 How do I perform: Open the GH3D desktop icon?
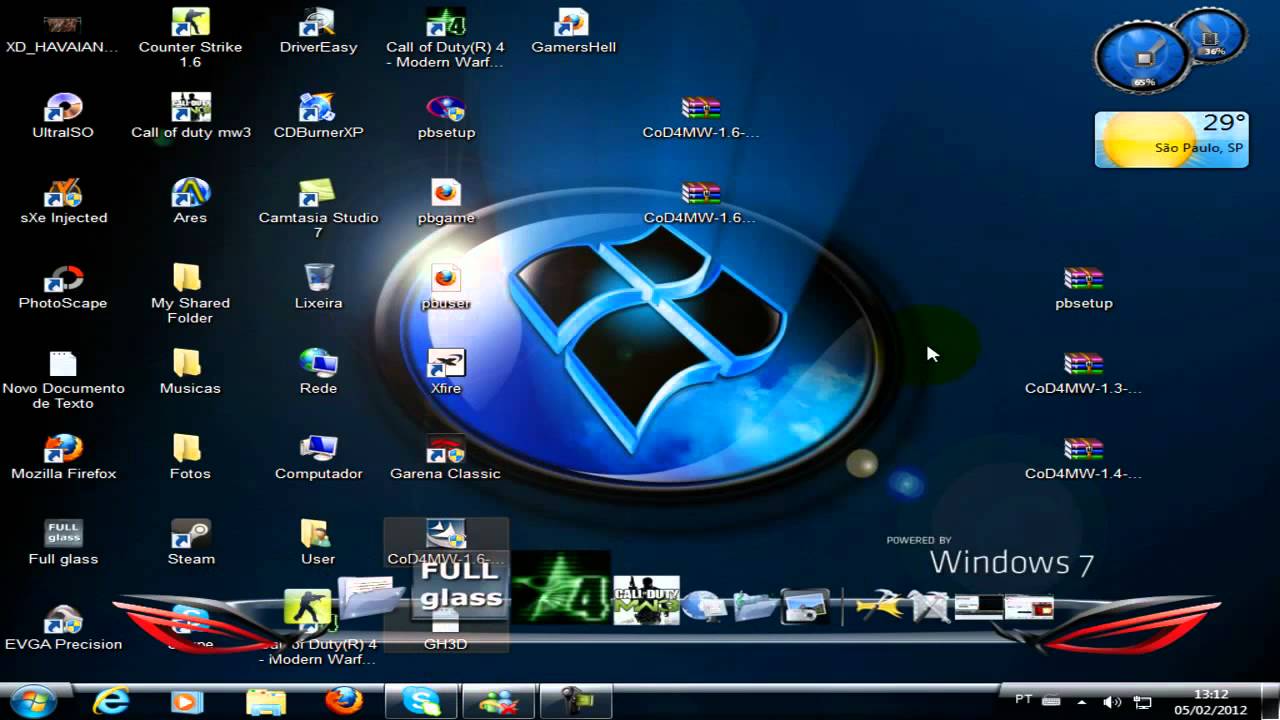click(446, 634)
